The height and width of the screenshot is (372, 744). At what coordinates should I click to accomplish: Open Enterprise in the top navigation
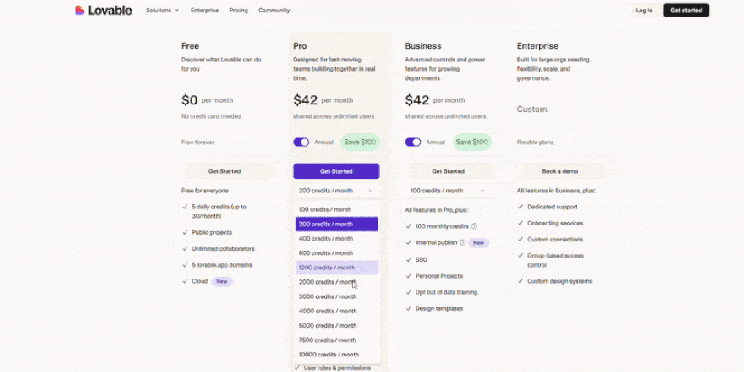[x=205, y=10]
